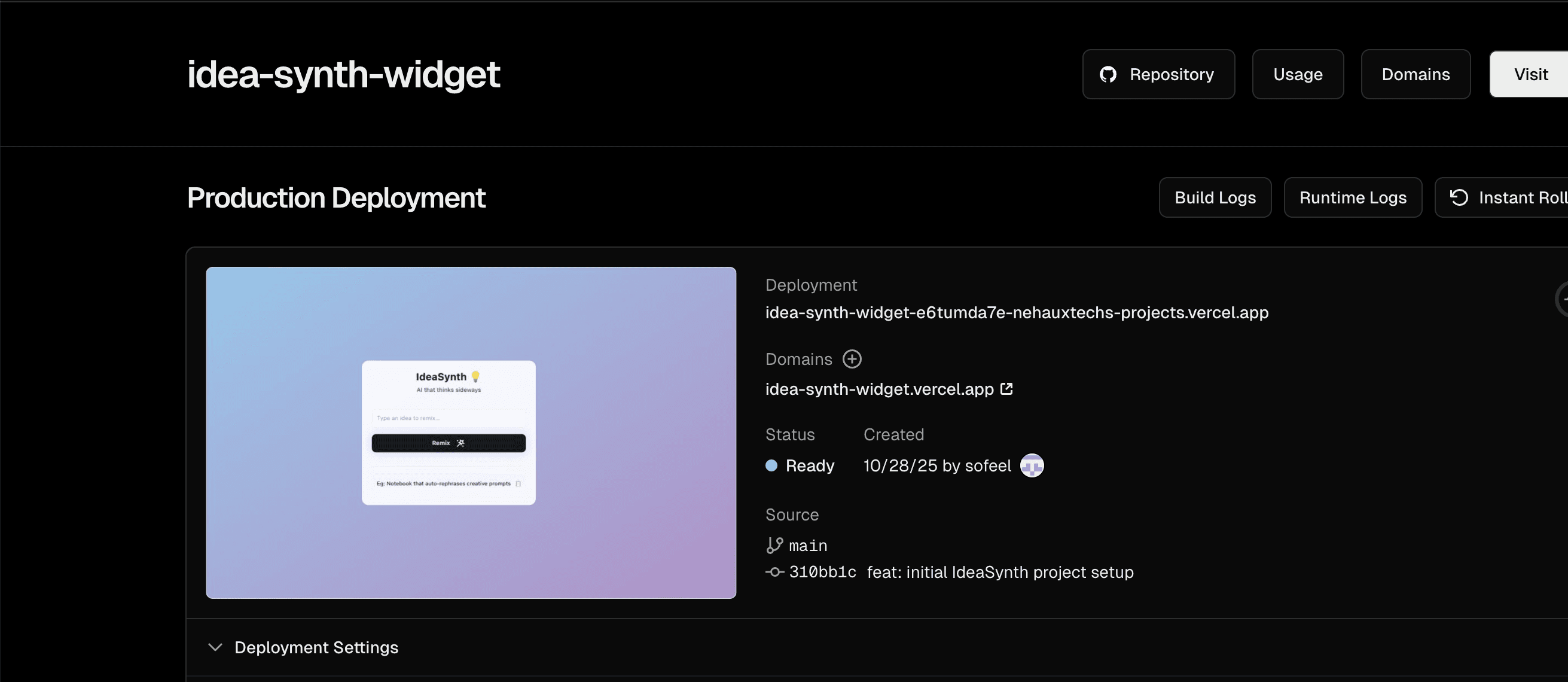Viewport: 1568px width, 682px height.
Task: Open the deployment URL with e6tumda7e
Action: pyautogui.click(x=1017, y=312)
